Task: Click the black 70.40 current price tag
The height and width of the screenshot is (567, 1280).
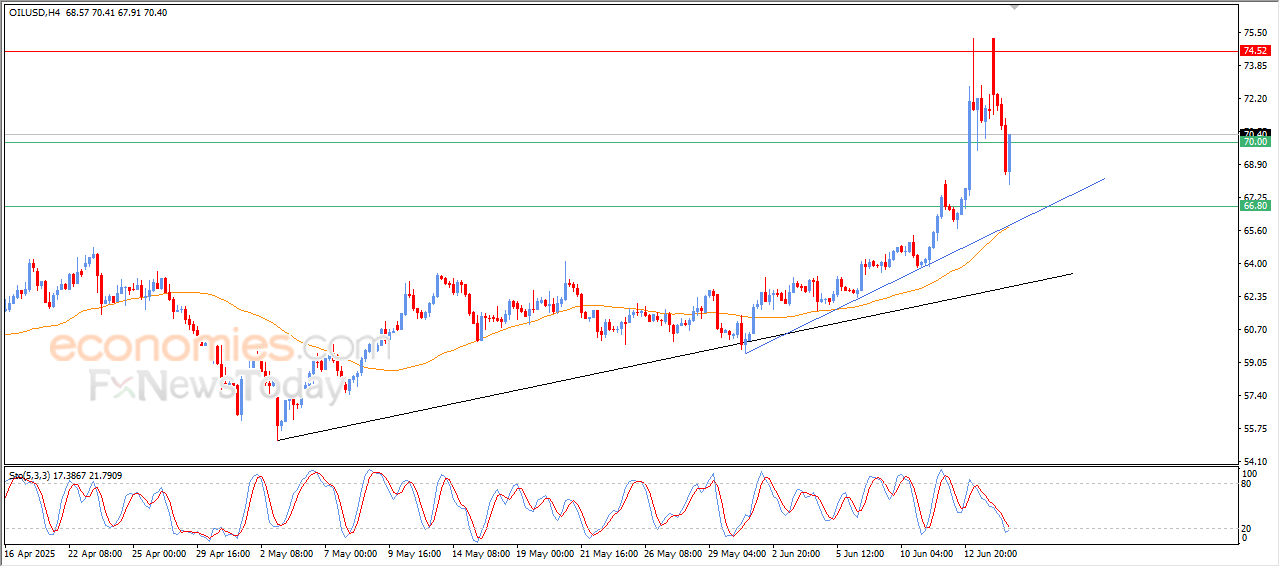Action: coord(1255,133)
